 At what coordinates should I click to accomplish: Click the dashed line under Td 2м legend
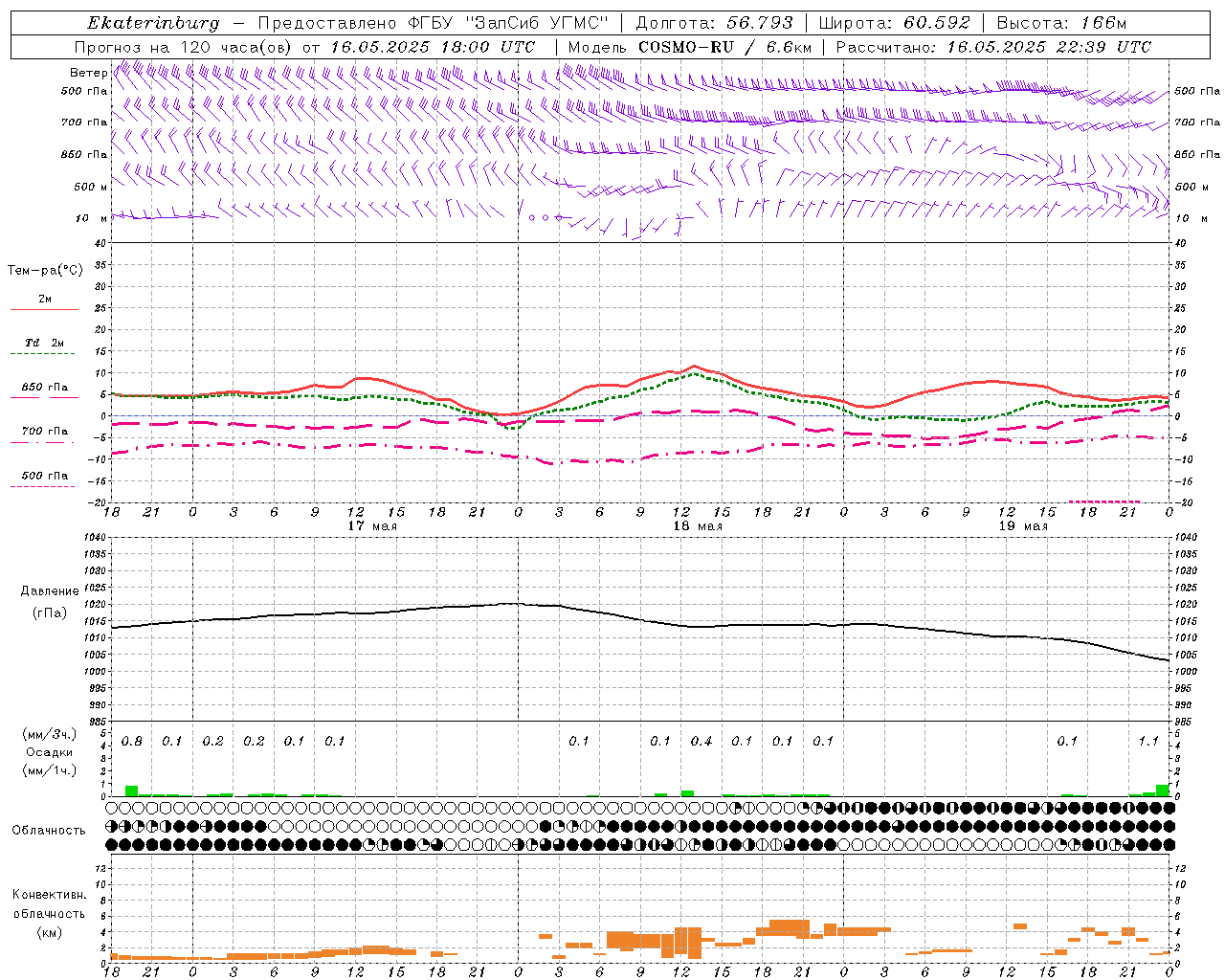click(x=44, y=354)
